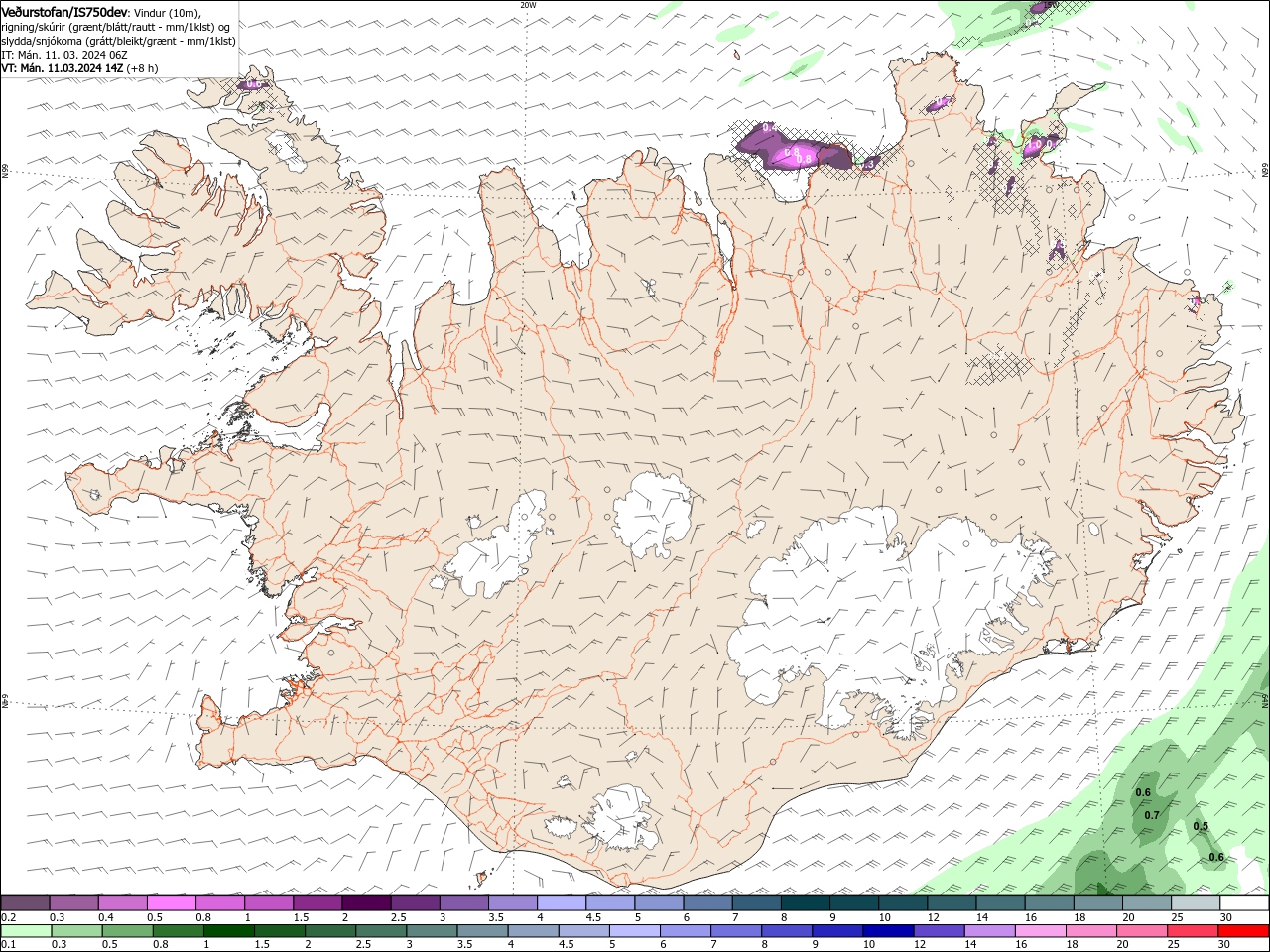Click the white Hofsjökull glacier in central Iceland
This screenshot has width=1270, height=952.
click(652, 514)
